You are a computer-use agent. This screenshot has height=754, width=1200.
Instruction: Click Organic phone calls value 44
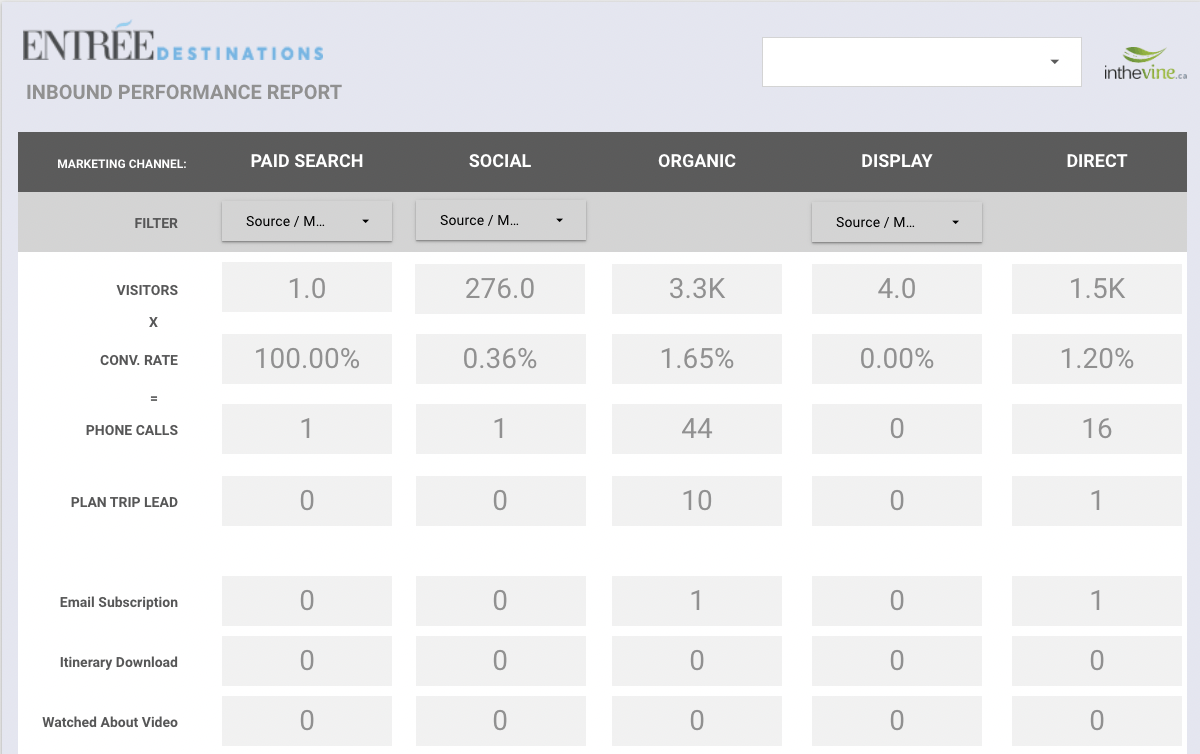point(697,429)
